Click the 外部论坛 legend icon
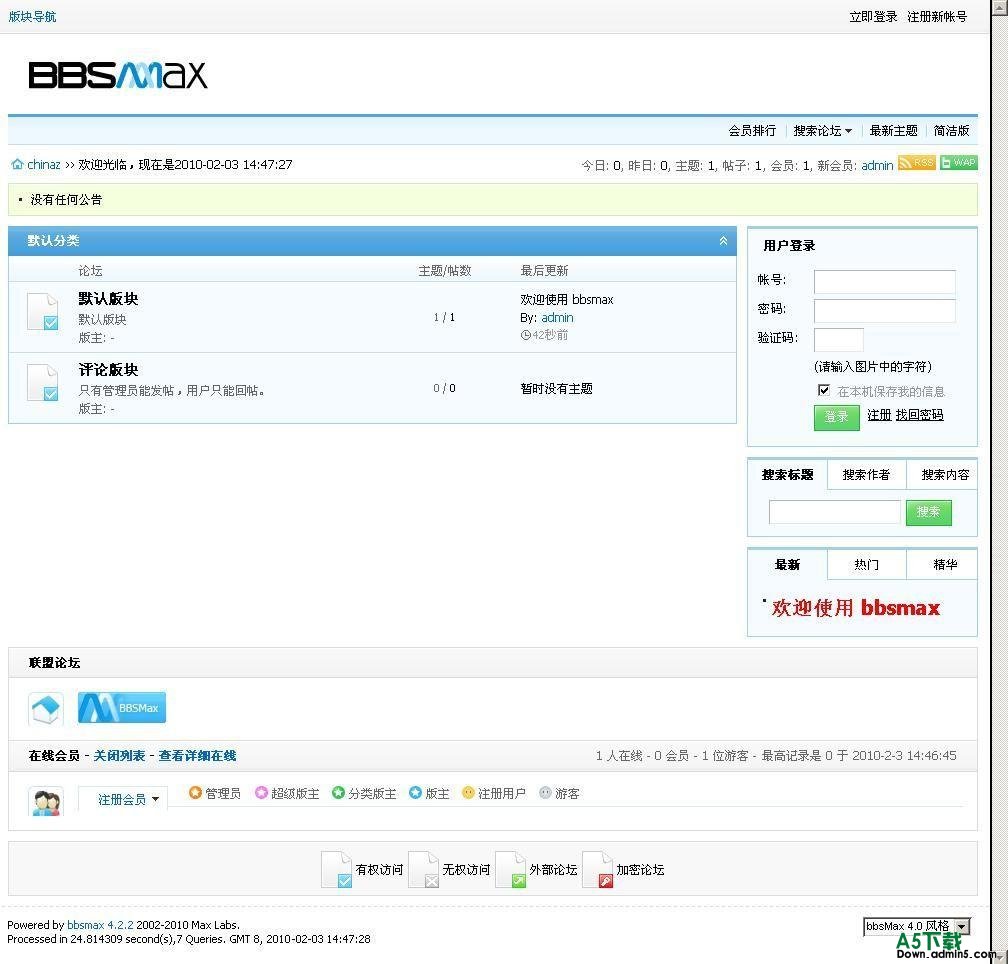1008x964 pixels. click(x=511, y=870)
